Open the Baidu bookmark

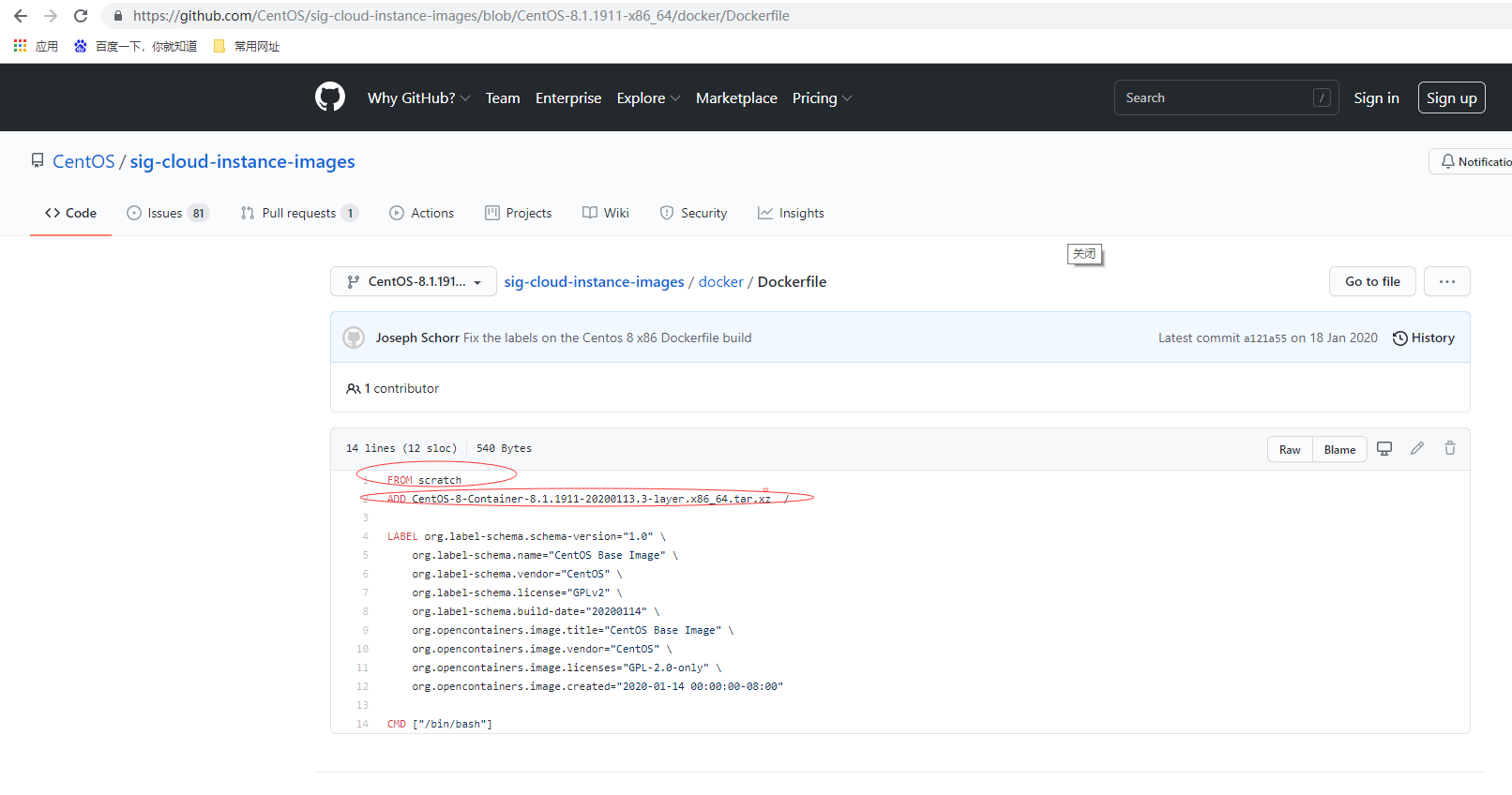click(x=135, y=46)
